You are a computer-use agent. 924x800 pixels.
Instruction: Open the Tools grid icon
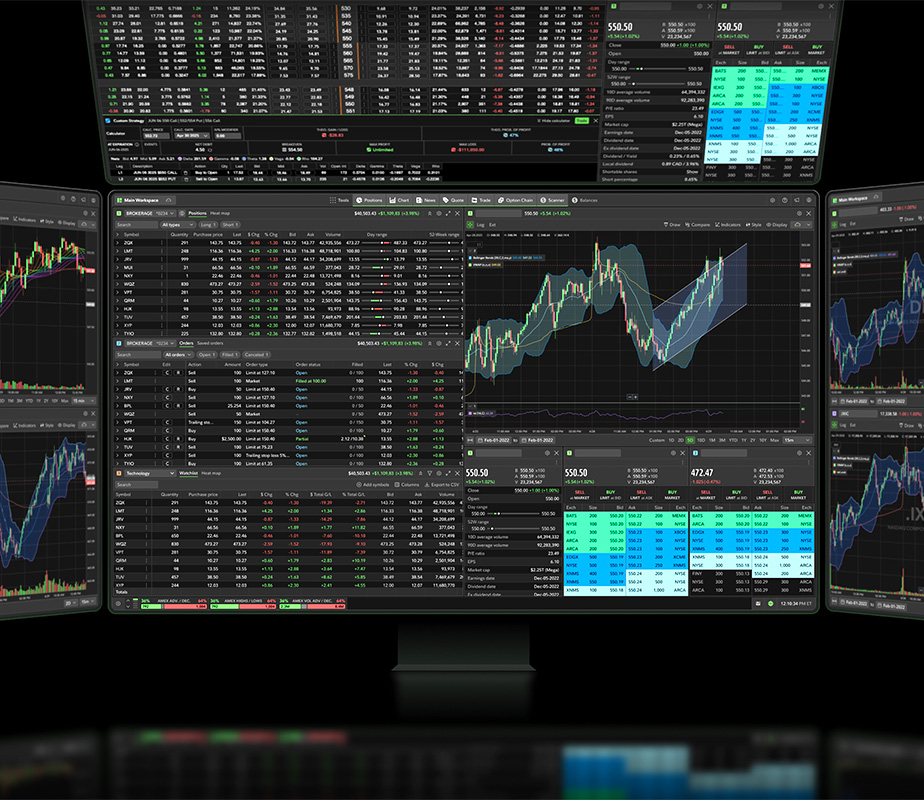(x=334, y=200)
